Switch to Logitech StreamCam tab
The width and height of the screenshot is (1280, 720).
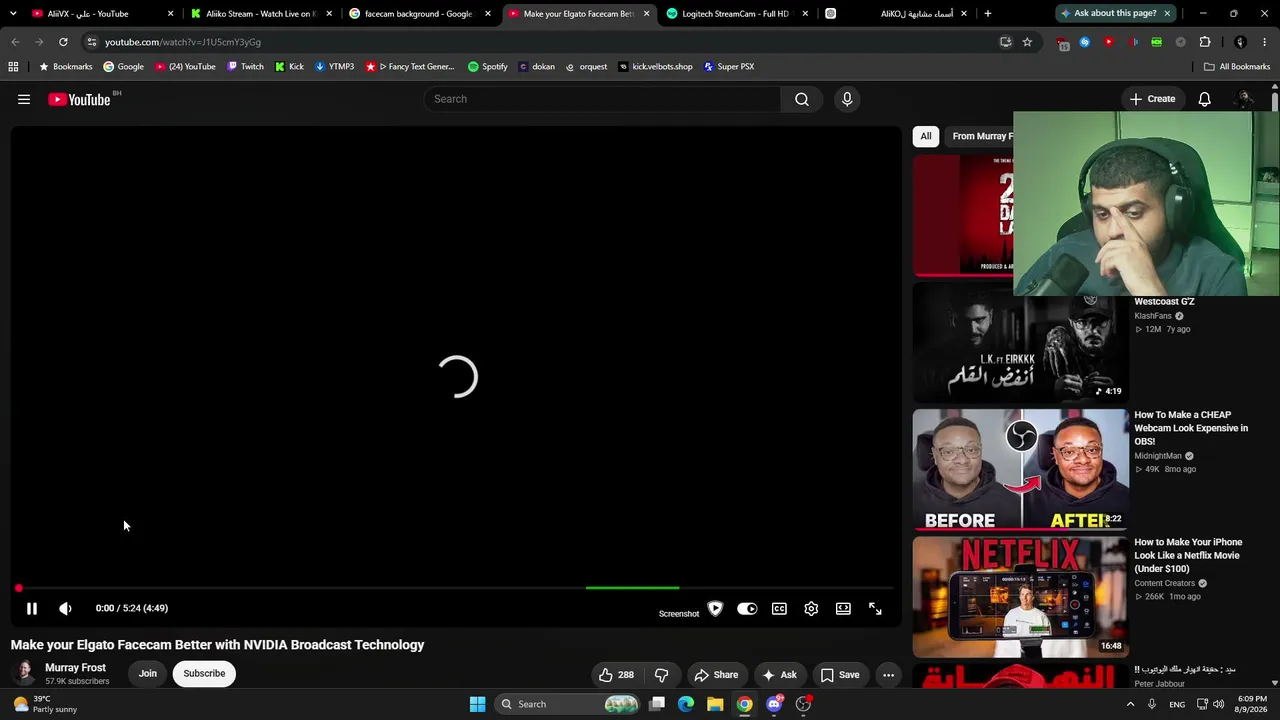[x=735, y=14]
